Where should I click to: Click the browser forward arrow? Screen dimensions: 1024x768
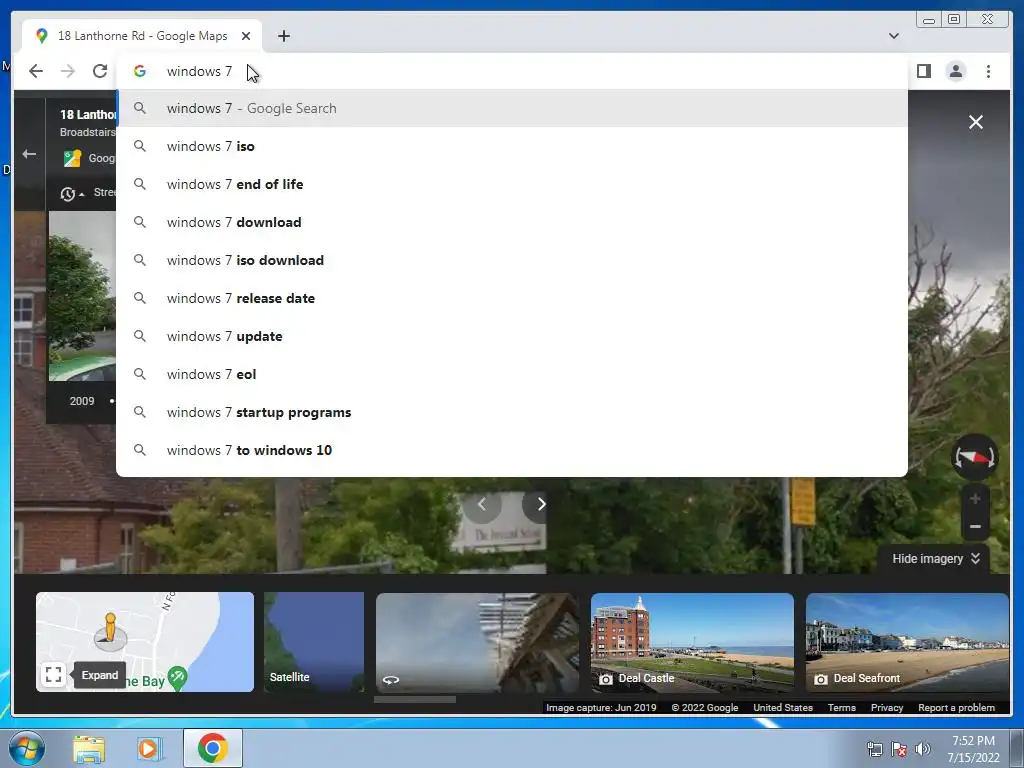tap(68, 71)
